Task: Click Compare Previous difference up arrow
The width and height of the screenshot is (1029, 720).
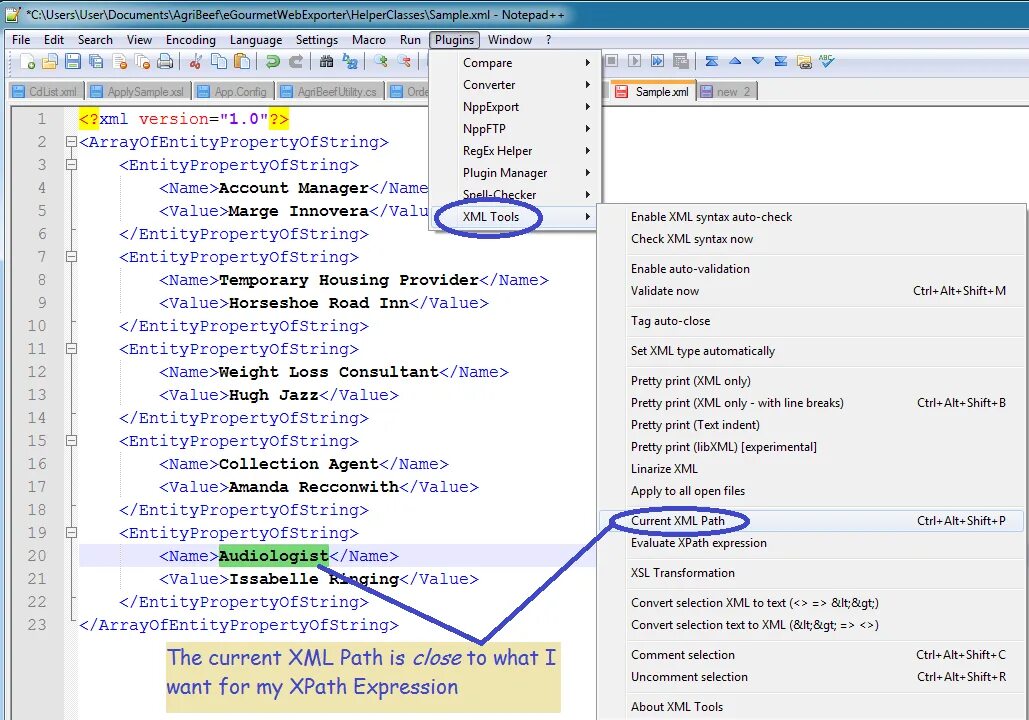Action: (x=735, y=61)
